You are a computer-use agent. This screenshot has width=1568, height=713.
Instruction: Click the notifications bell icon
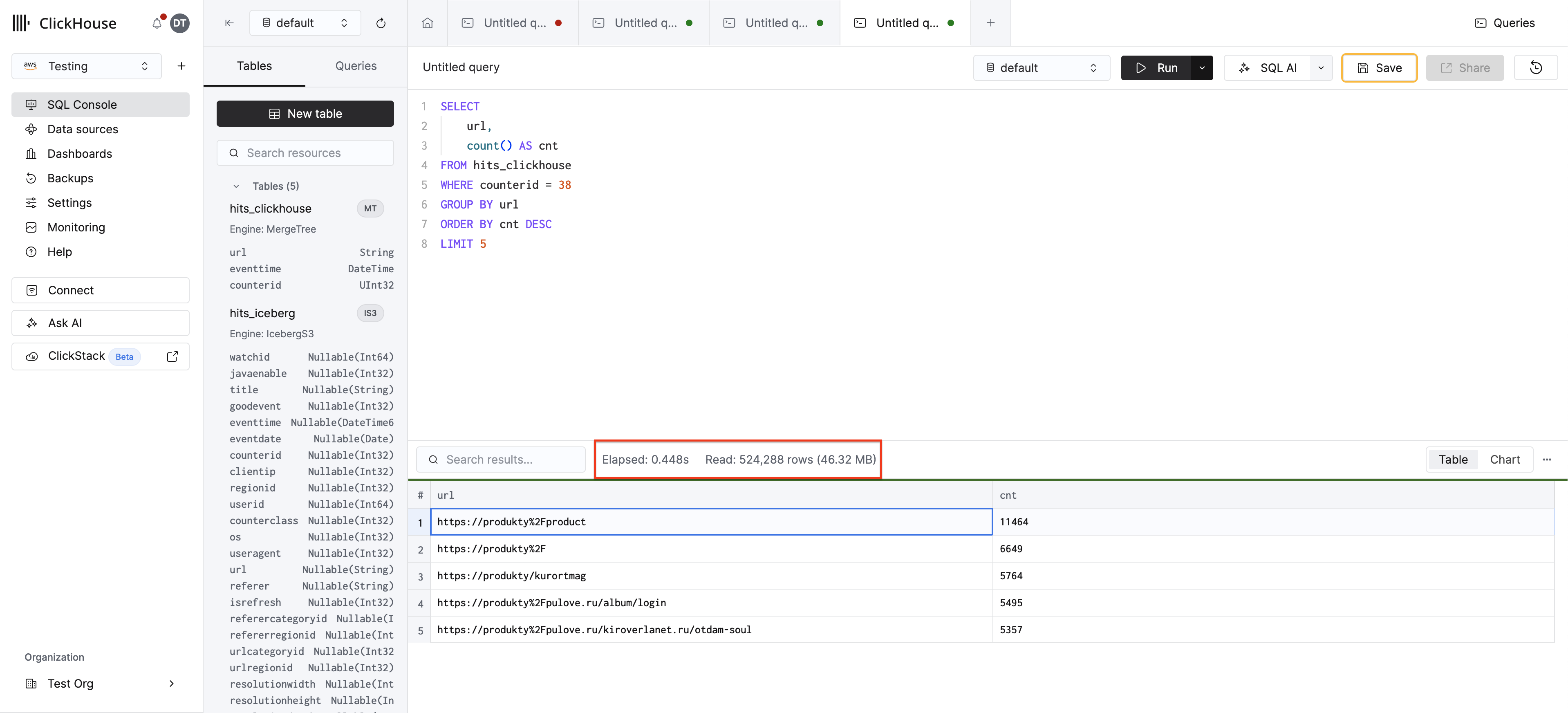(157, 23)
